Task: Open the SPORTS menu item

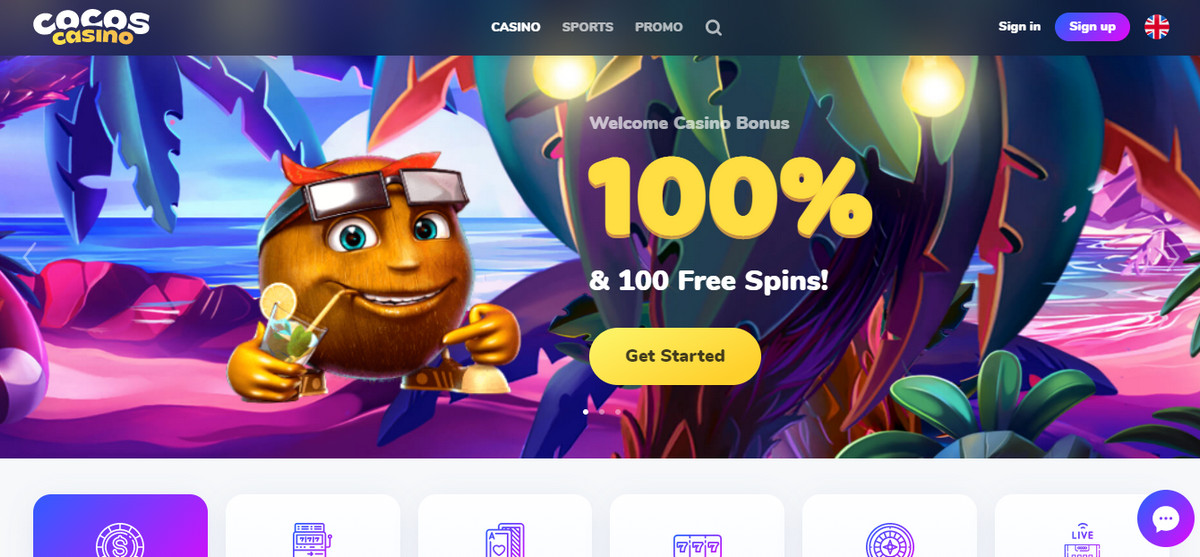Action: pyautogui.click(x=588, y=27)
